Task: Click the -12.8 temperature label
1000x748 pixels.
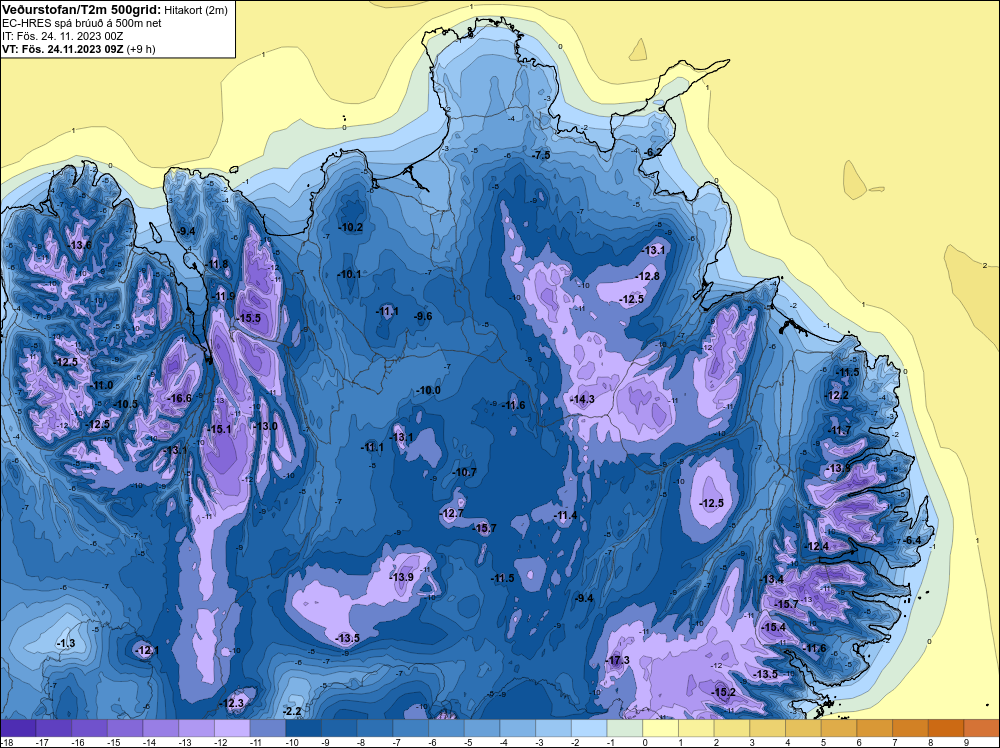Action: [648, 276]
